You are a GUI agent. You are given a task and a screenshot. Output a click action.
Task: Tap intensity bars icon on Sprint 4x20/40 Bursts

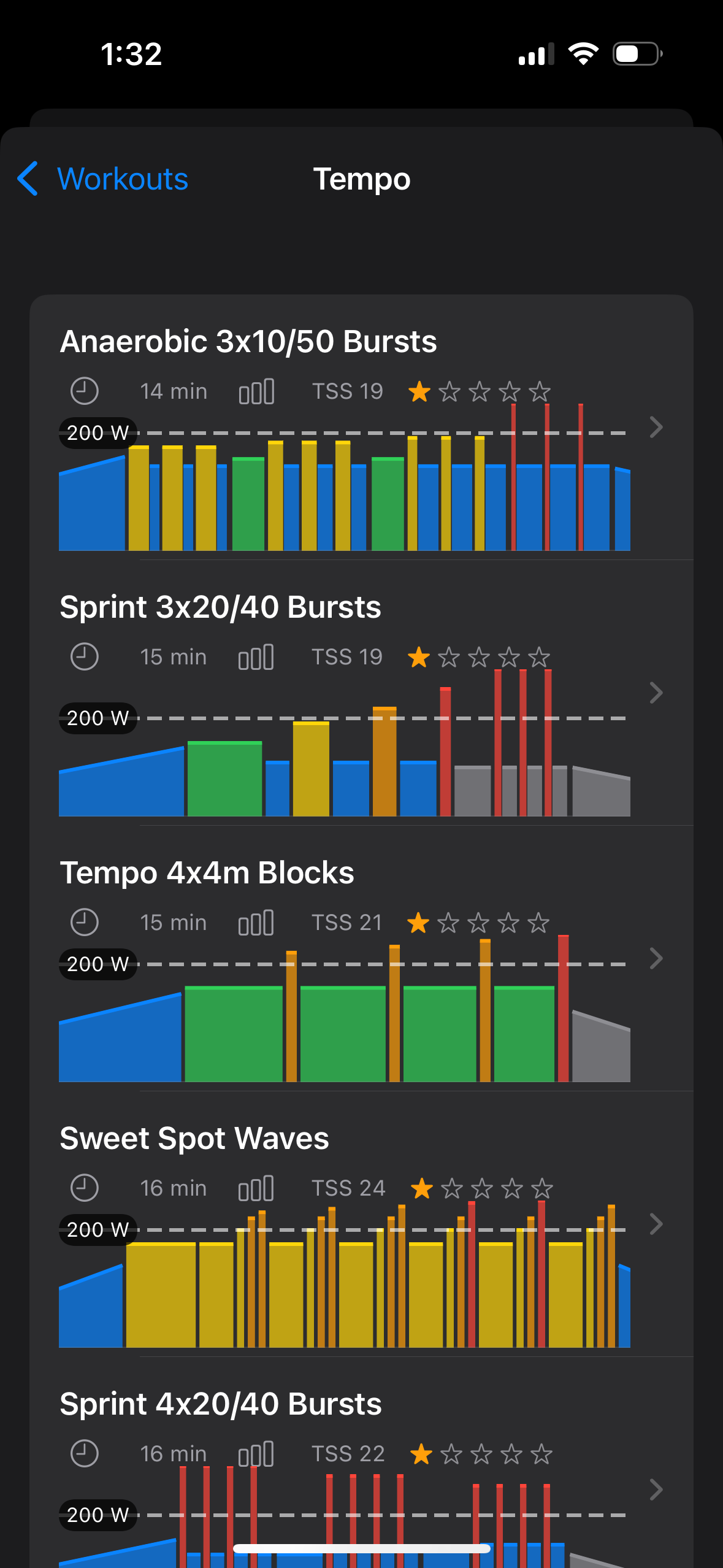pos(256,1454)
